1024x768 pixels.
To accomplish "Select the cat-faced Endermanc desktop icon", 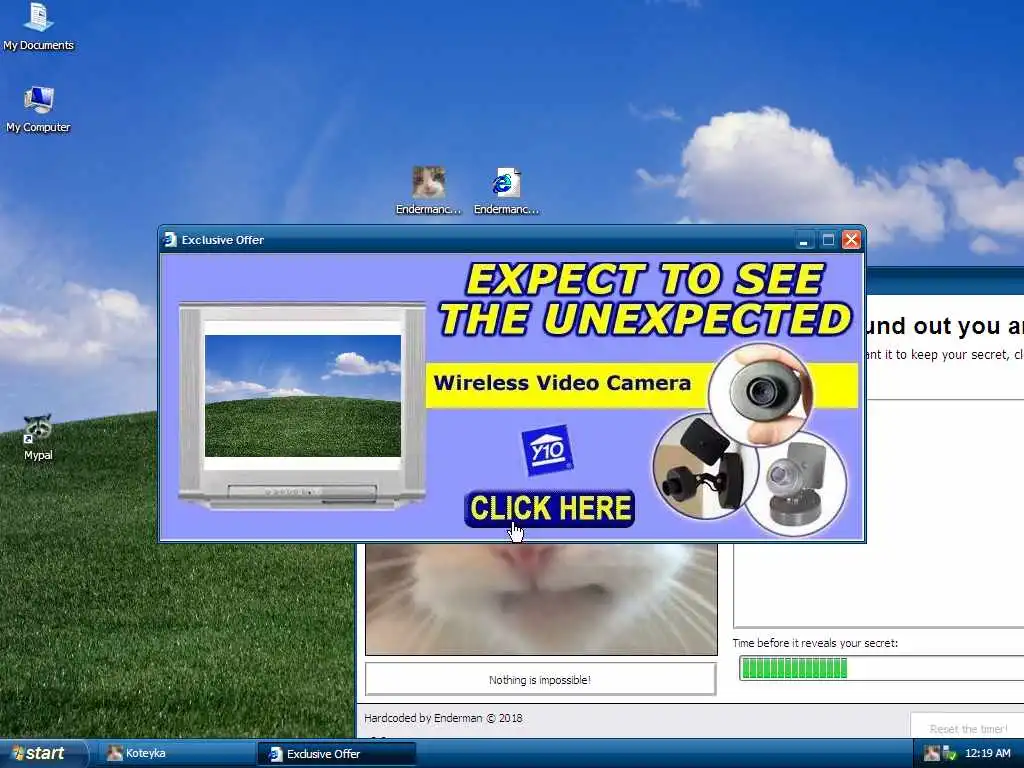I will (428, 190).
